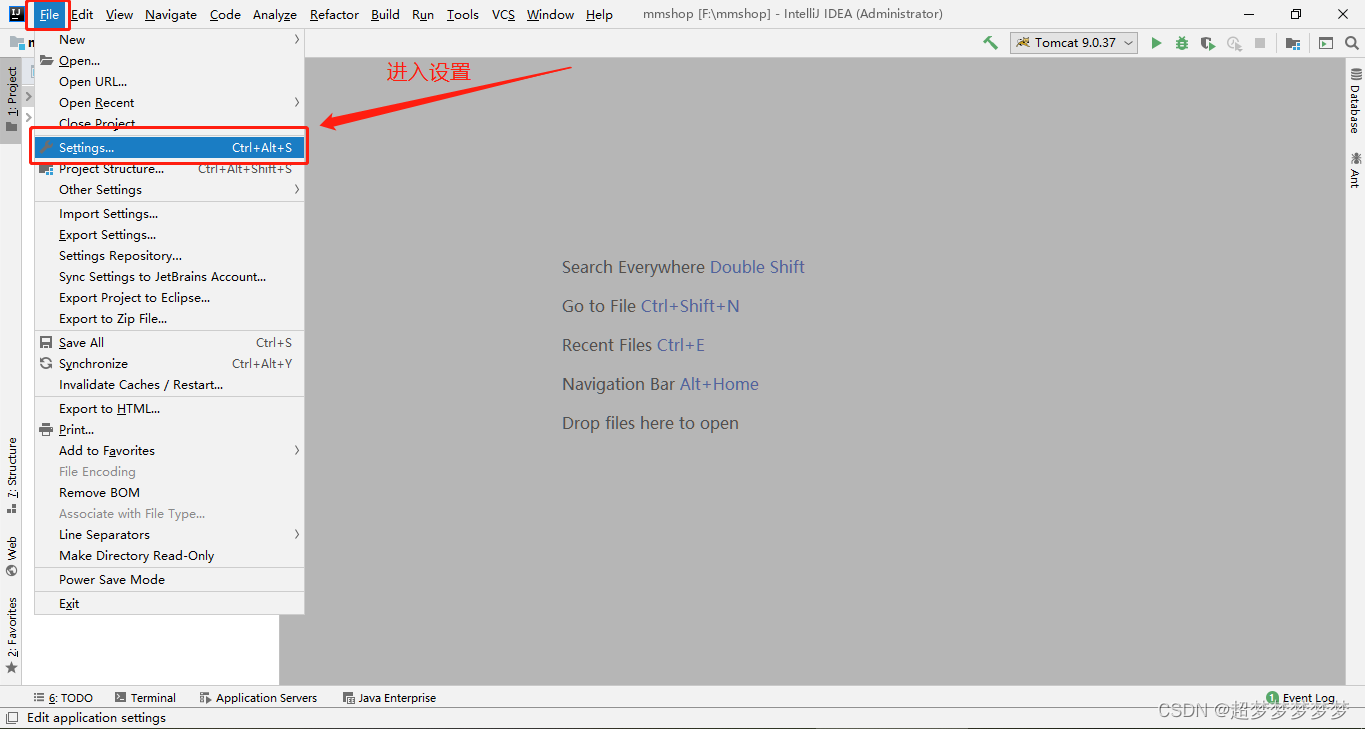Viewport: 1365px width, 729px height.
Task: Choose Synchronize menu entry
Action: tap(169, 364)
